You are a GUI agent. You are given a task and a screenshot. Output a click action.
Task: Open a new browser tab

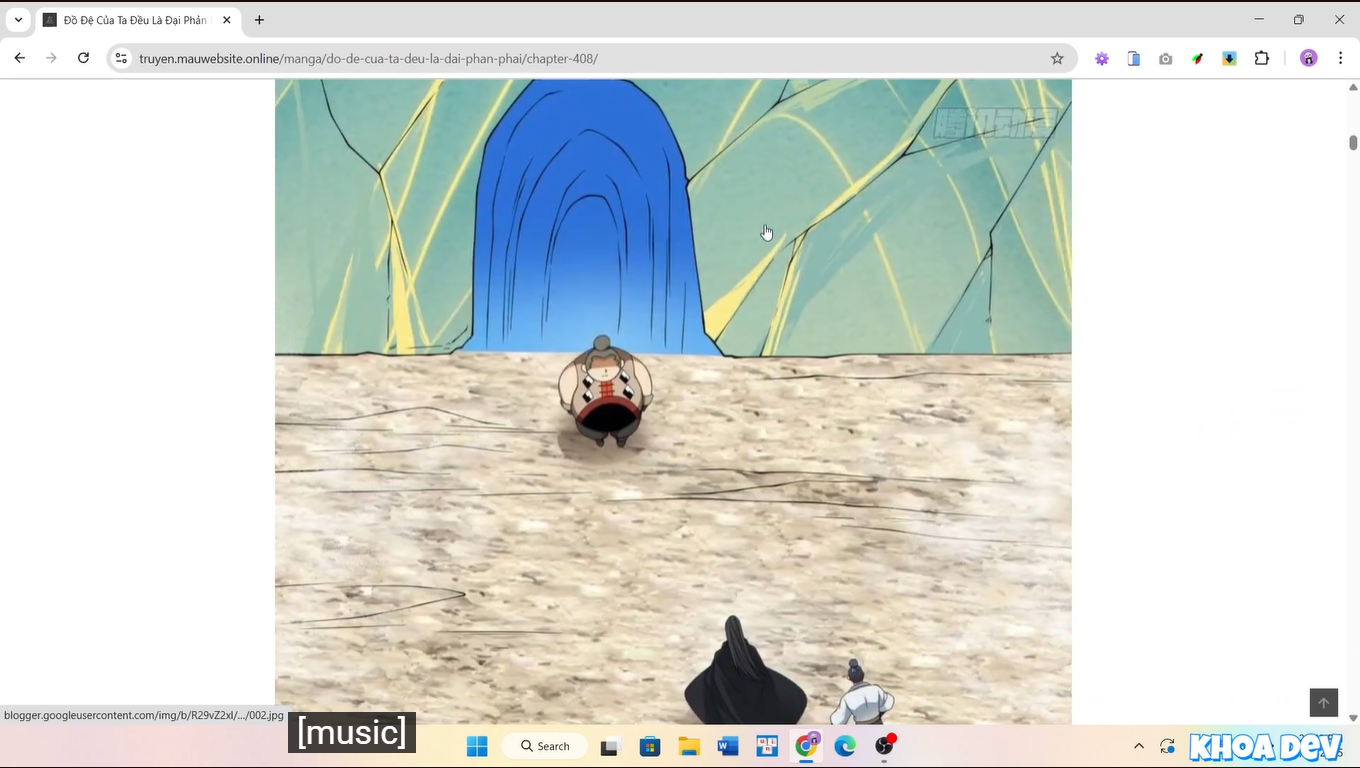[x=260, y=20]
